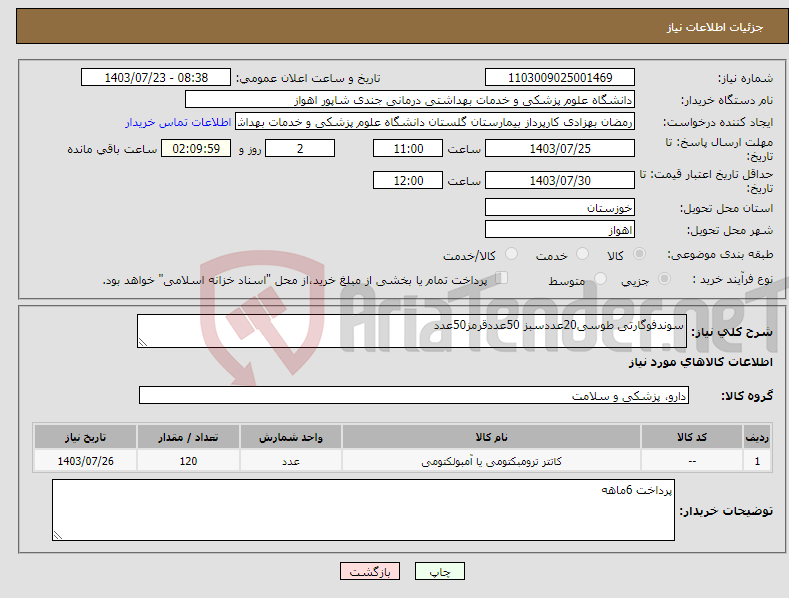Click resize handle of شرح کلی نیاز textarea
Screen dimensions: 789x598
tap(143, 342)
